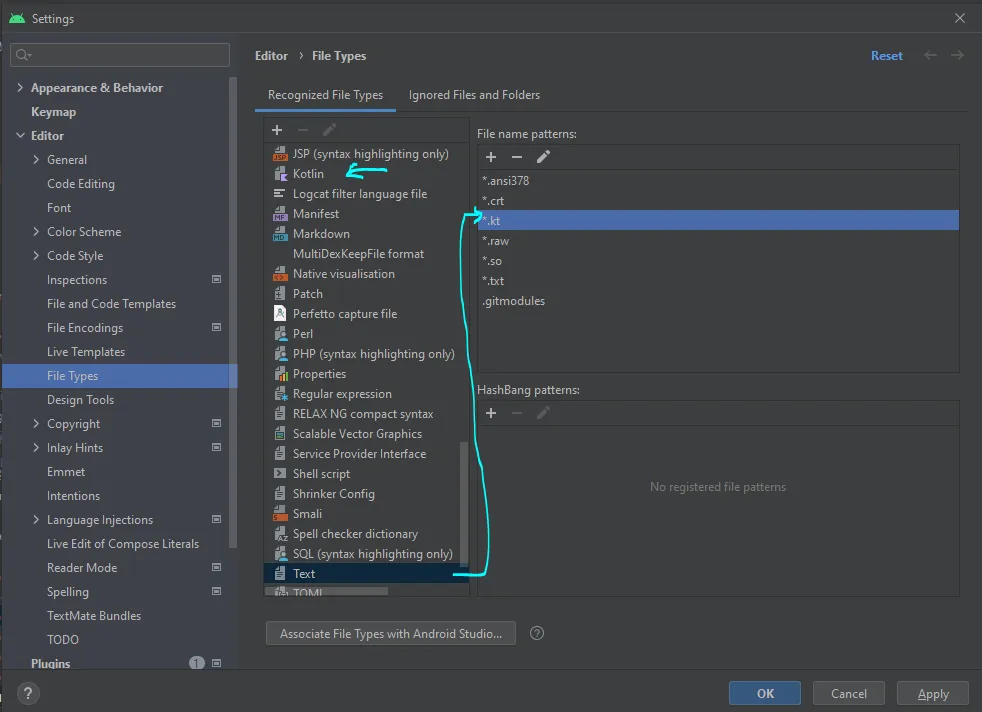The image size is (982, 712).
Task: Open Keymap settings
Action: click(x=53, y=112)
